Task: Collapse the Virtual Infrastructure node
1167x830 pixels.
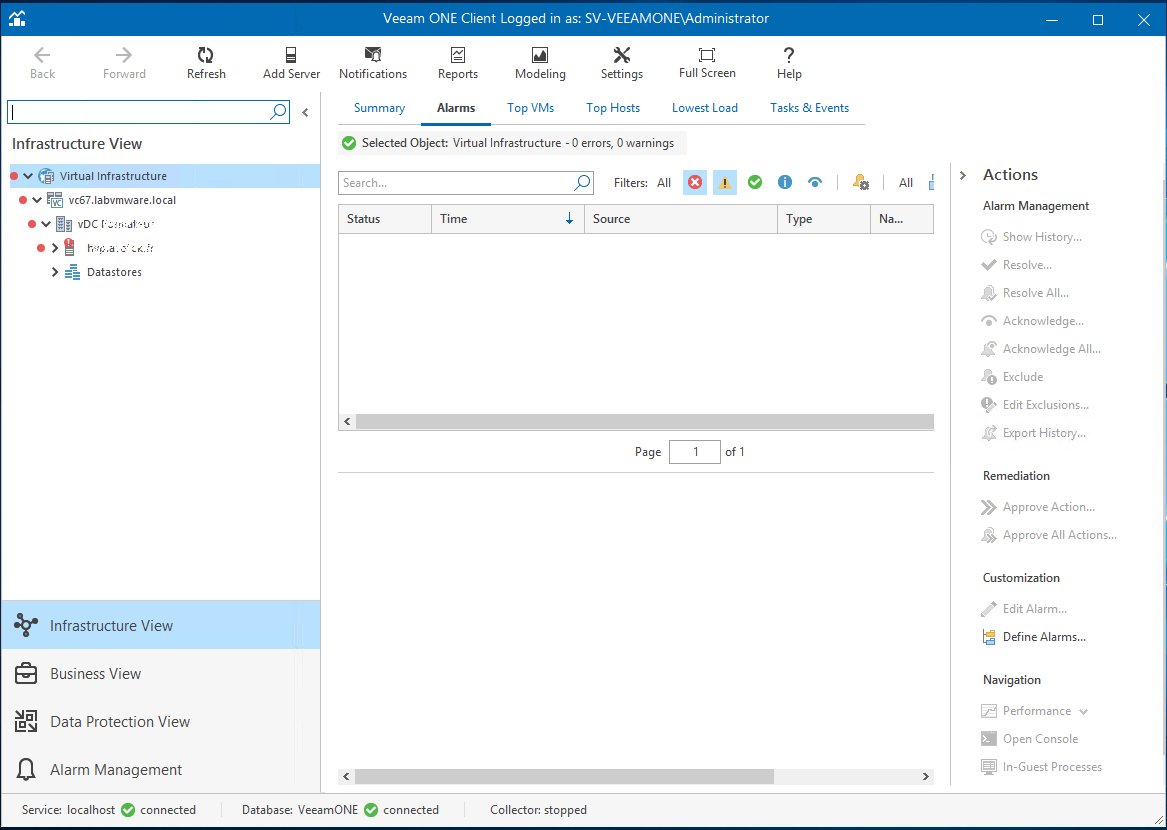Action: (x=28, y=176)
